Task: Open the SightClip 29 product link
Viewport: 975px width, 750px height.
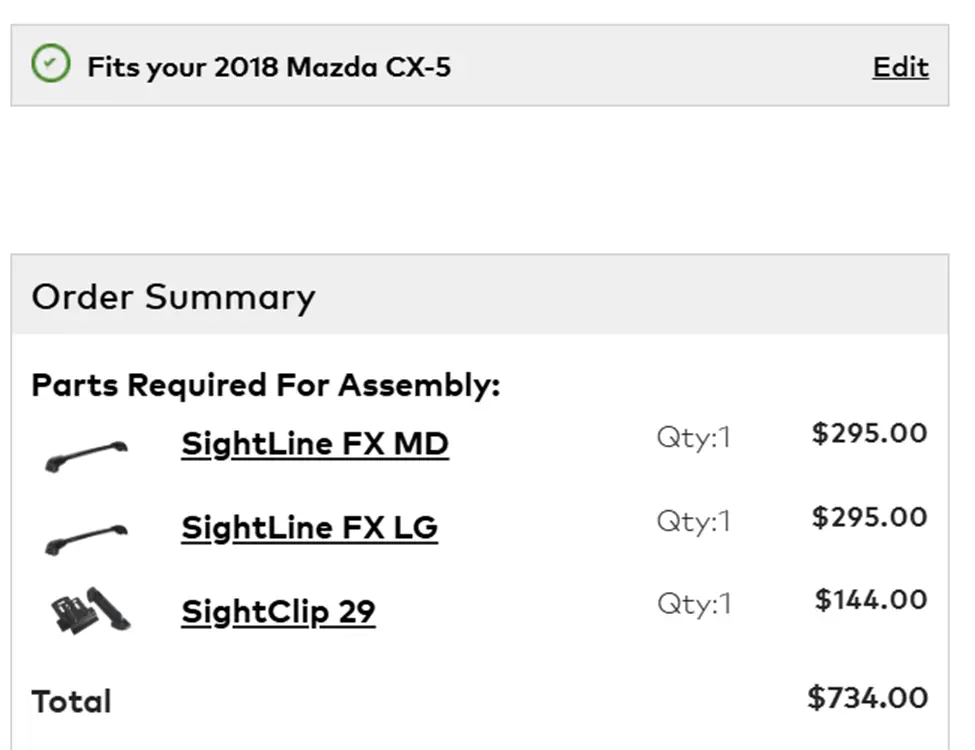Action: tap(278, 611)
